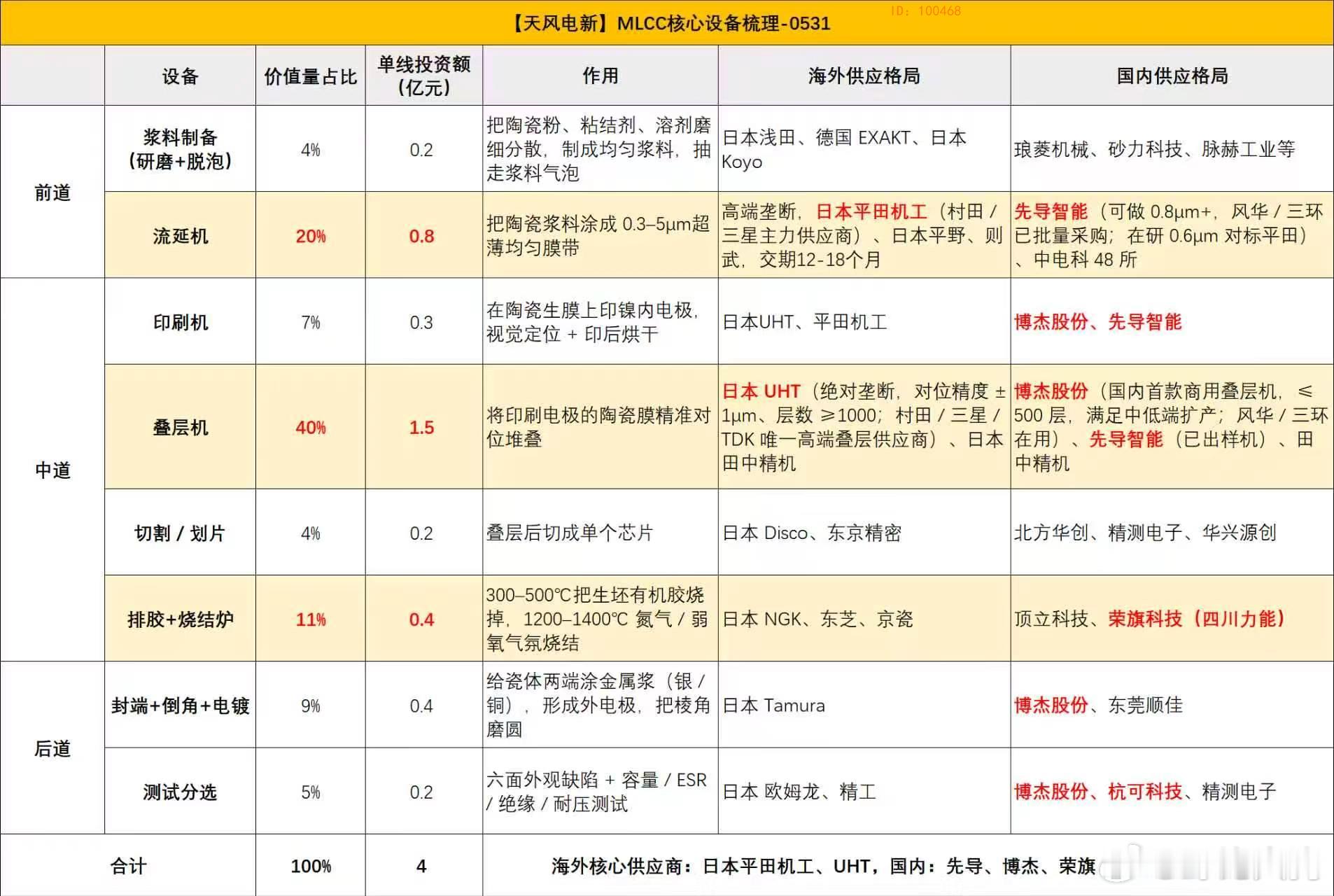
Task: Click the 国内供应格局 column header
Action: 1172,76
